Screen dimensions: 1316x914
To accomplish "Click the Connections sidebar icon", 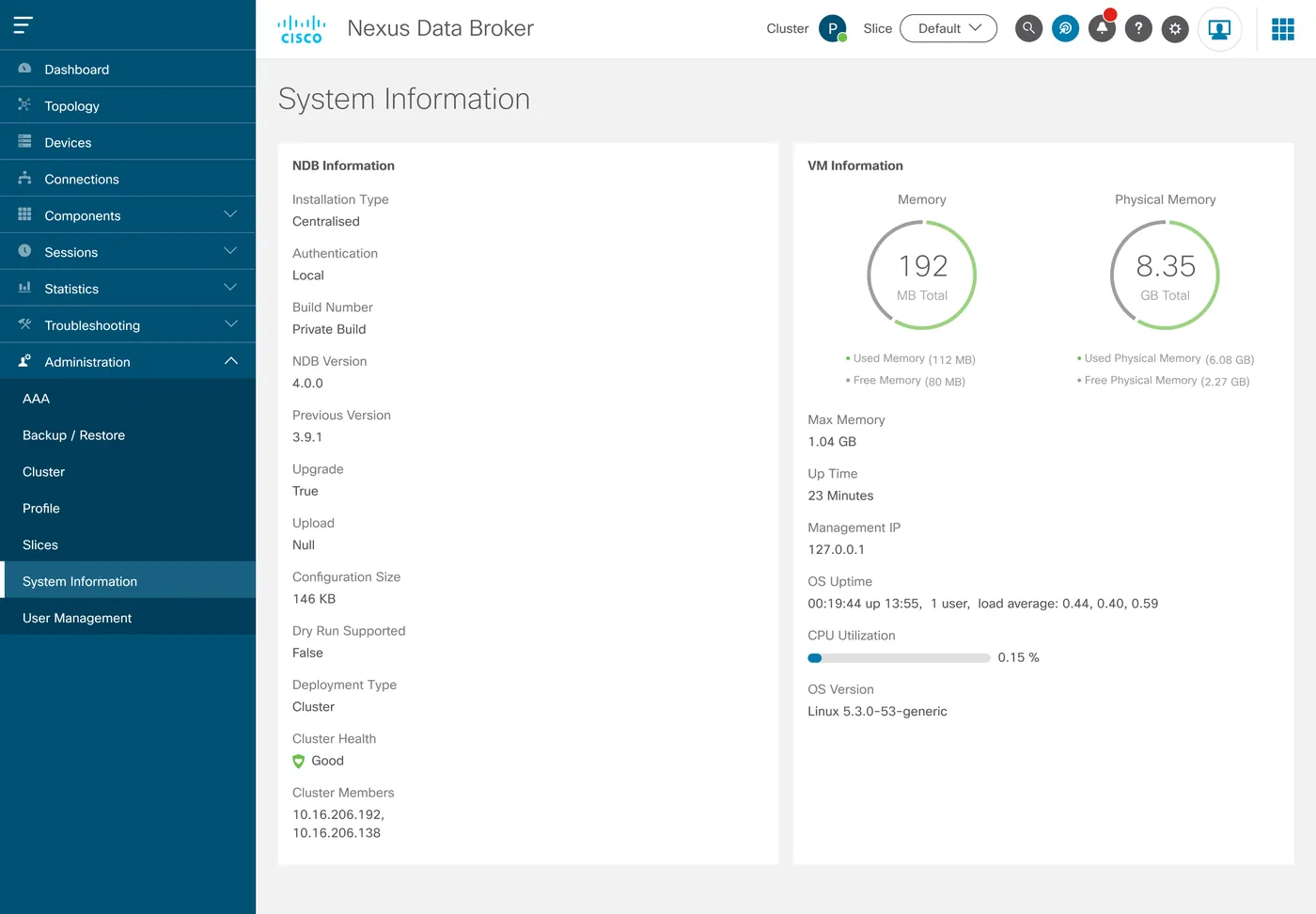I will 24,179.
